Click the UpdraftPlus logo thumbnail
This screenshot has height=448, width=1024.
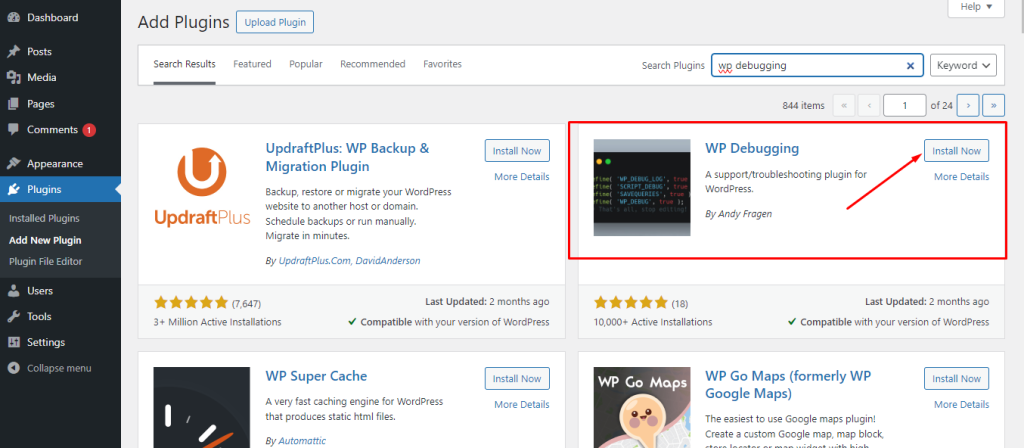click(x=202, y=187)
